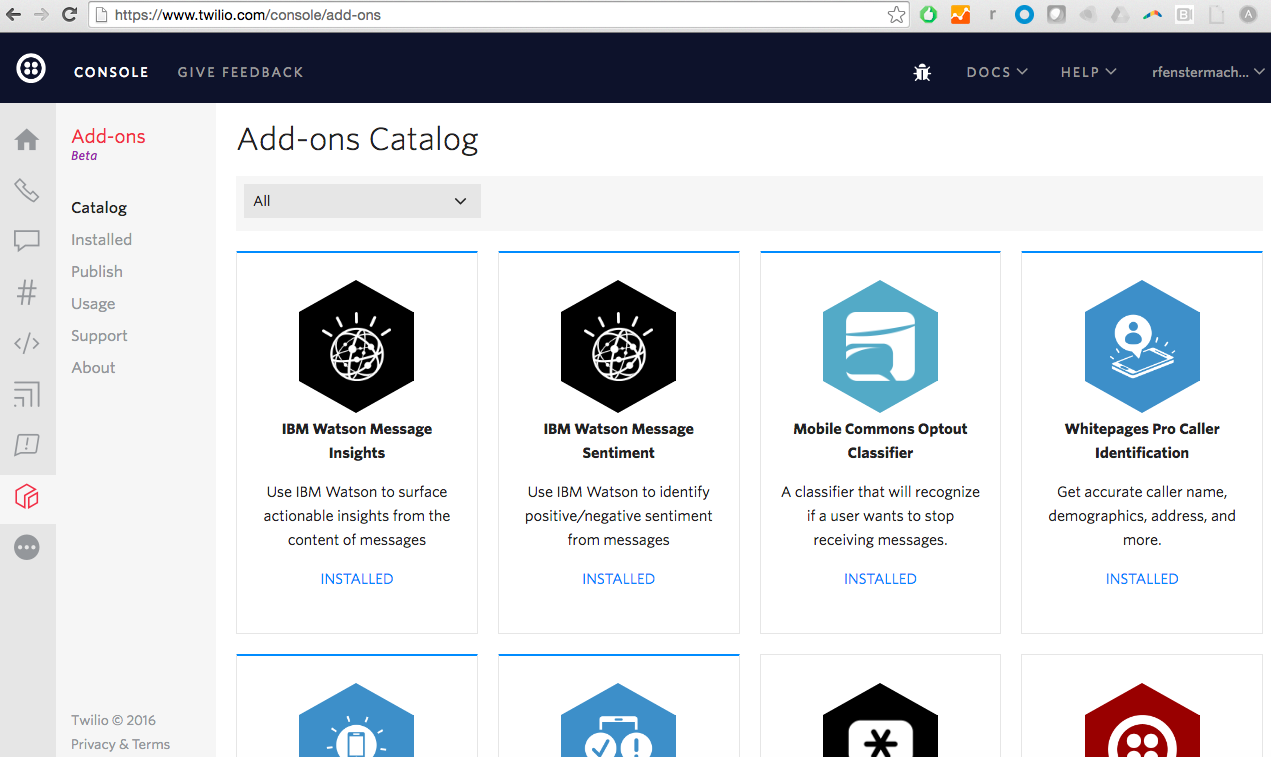Open the All category filter dropdown
The width and height of the screenshot is (1271, 757).
pos(362,201)
